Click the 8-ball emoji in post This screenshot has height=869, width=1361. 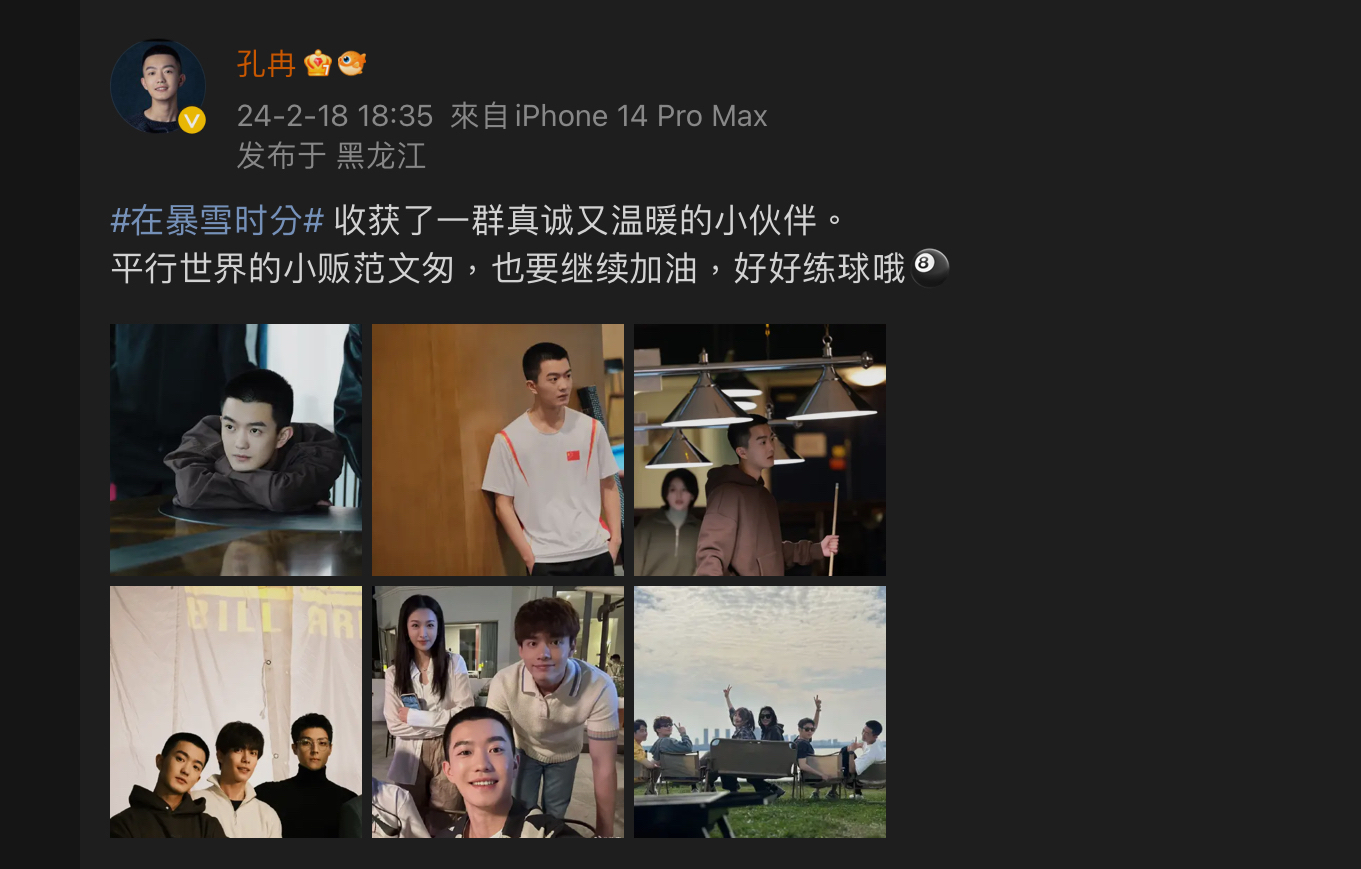point(930,267)
